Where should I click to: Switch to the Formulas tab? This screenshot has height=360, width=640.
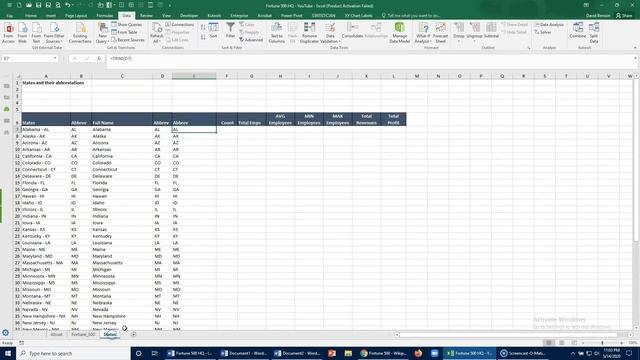tap(104, 16)
